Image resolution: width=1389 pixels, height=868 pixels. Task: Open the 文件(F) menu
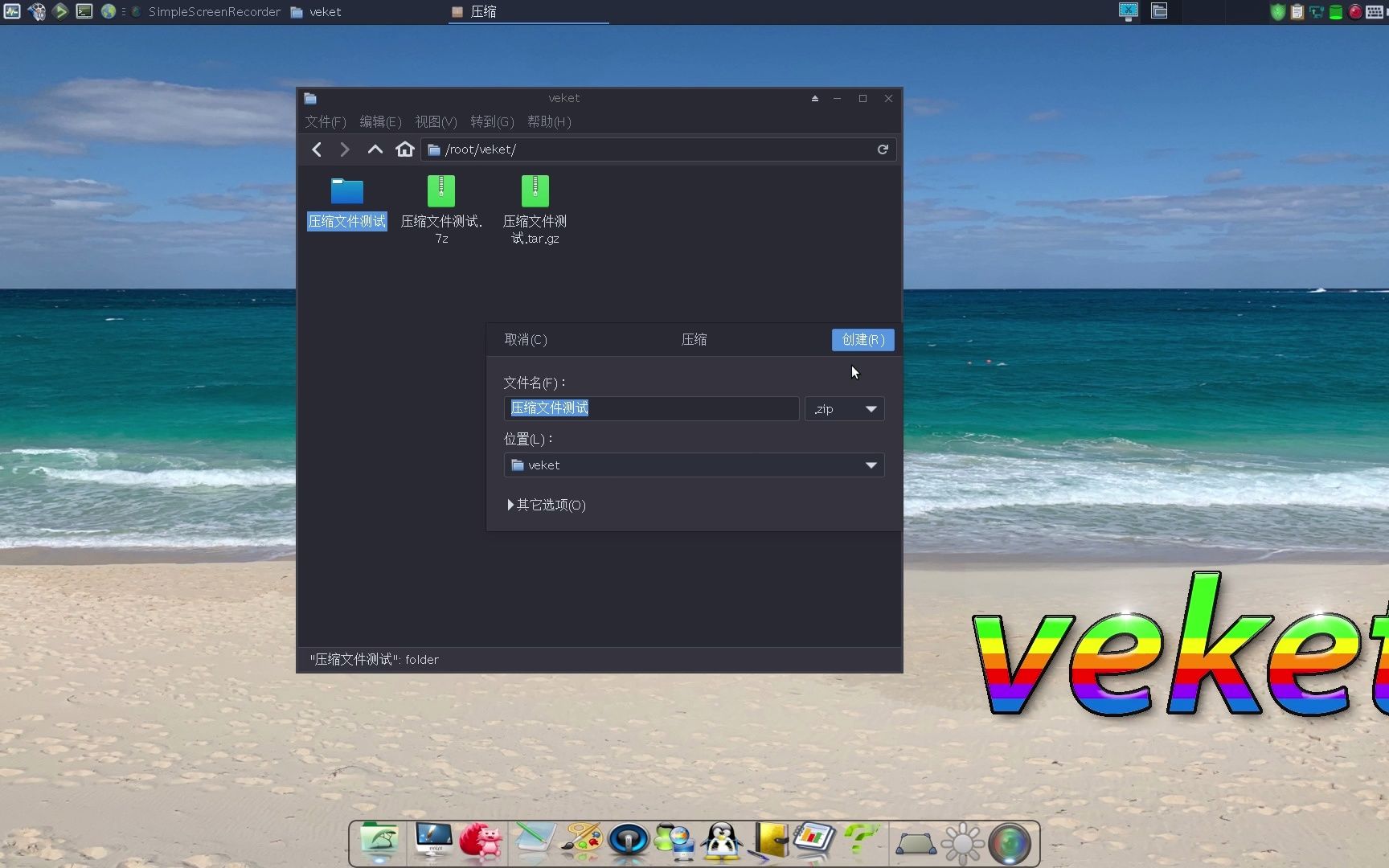click(x=326, y=121)
